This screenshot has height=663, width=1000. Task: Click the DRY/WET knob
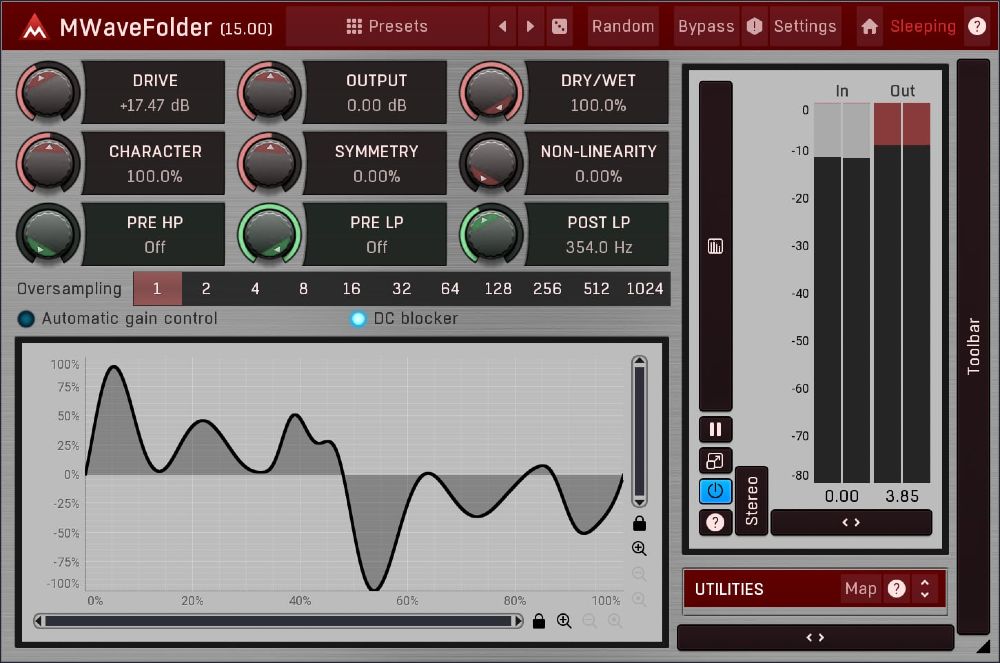491,92
